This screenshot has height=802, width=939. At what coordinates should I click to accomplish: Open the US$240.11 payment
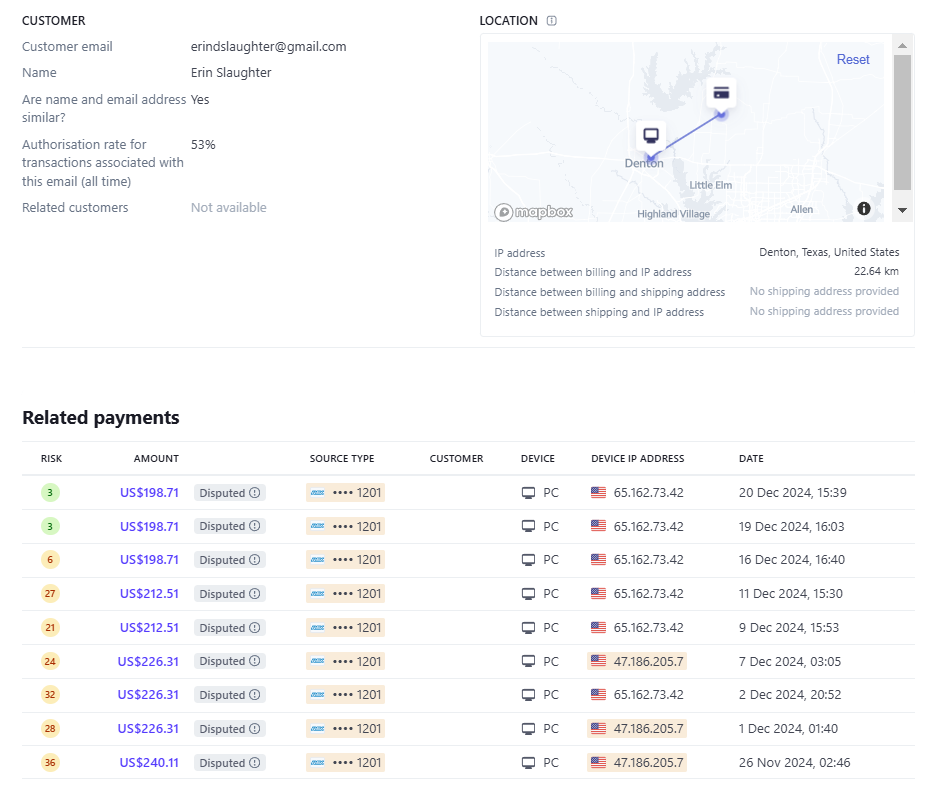click(x=149, y=763)
